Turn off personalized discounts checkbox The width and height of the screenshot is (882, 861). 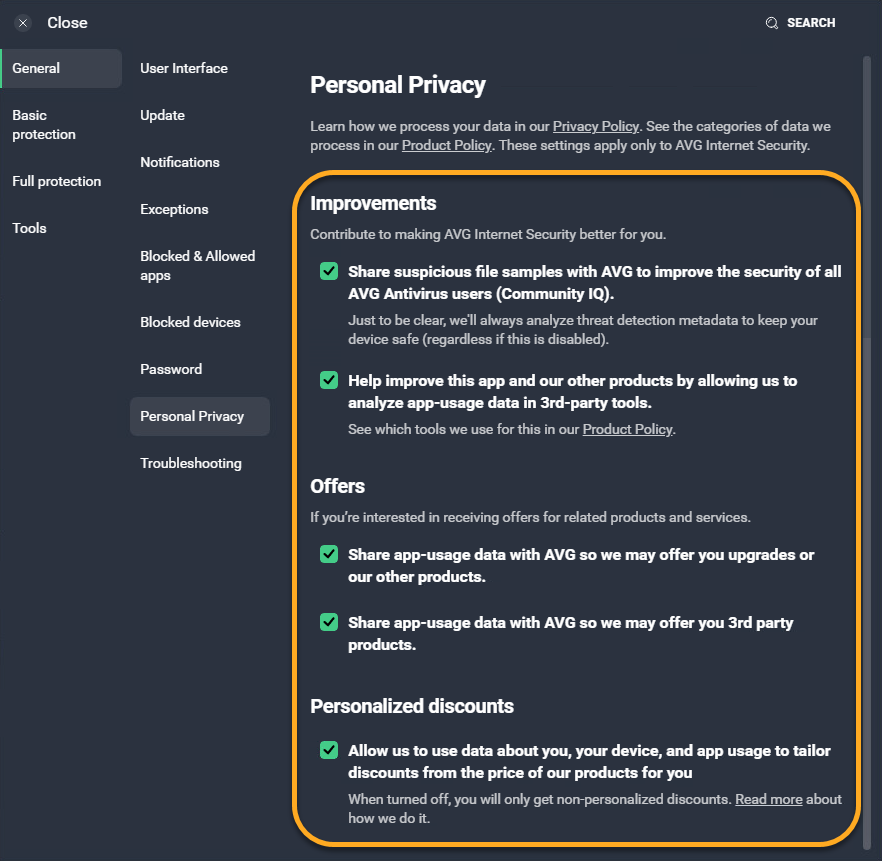[x=328, y=750]
